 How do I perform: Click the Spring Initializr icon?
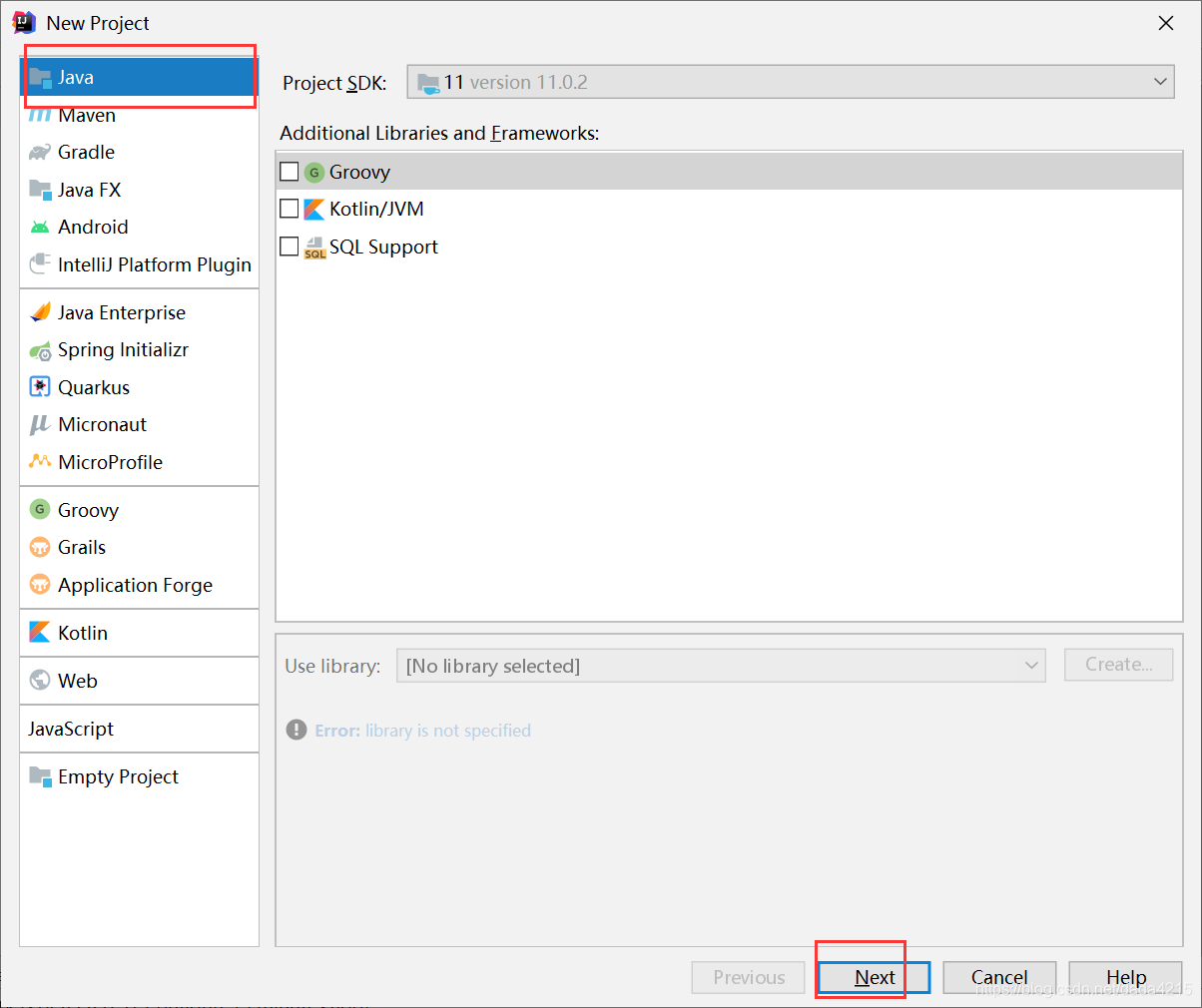pyautogui.click(x=40, y=350)
